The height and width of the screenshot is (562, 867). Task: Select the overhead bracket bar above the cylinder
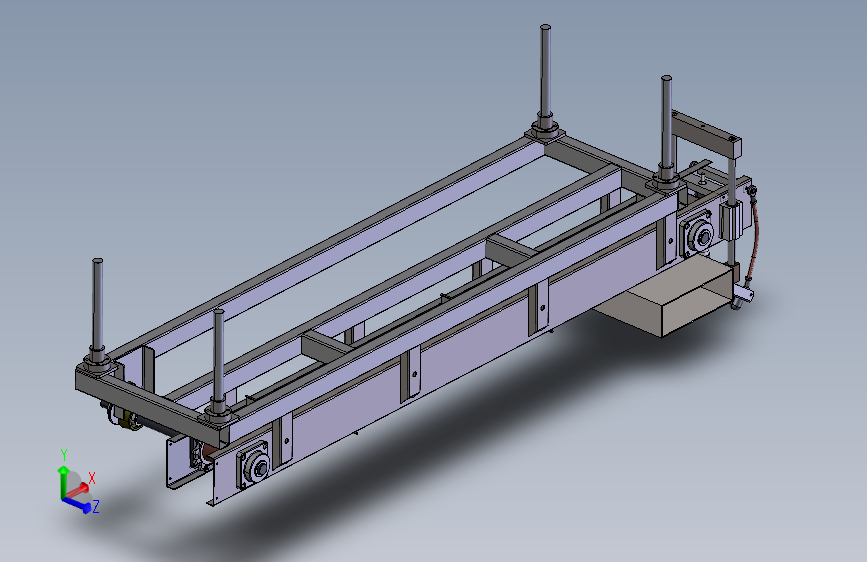[x=707, y=133]
